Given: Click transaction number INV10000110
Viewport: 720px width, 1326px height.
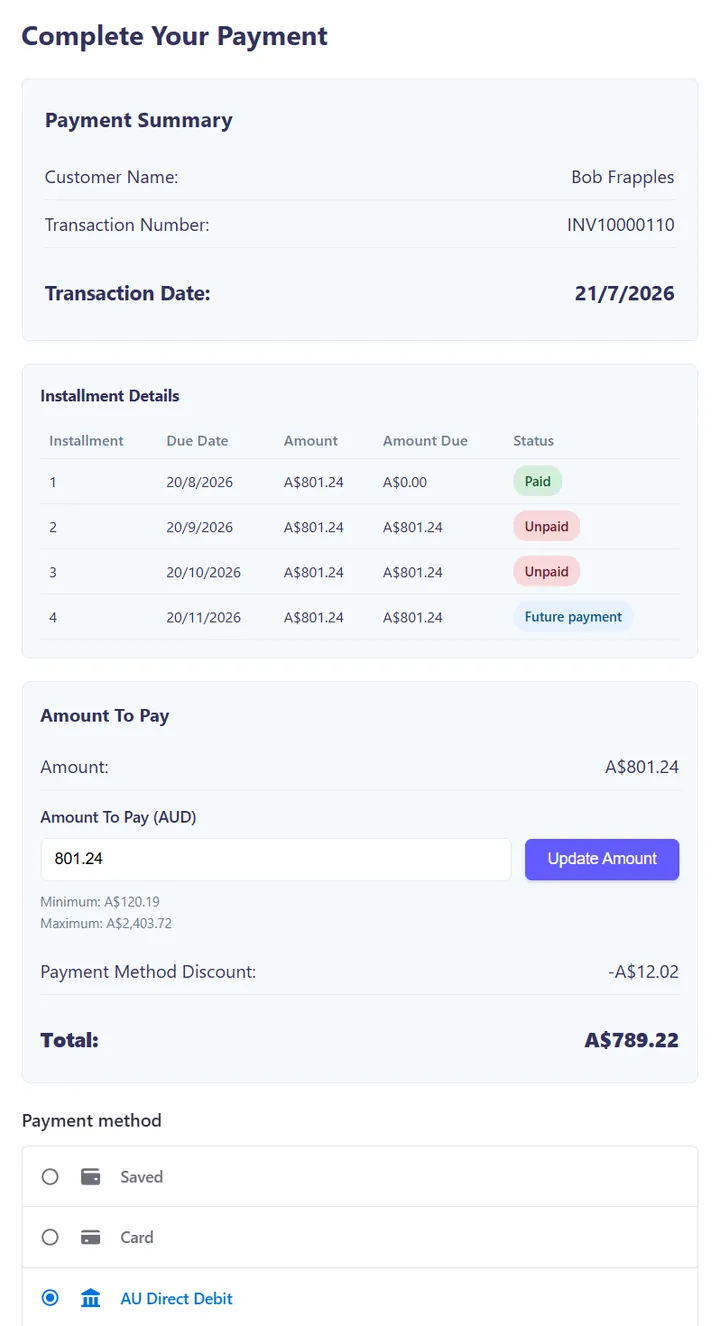Looking at the screenshot, I should pyautogui.click(x=621, y=225).
